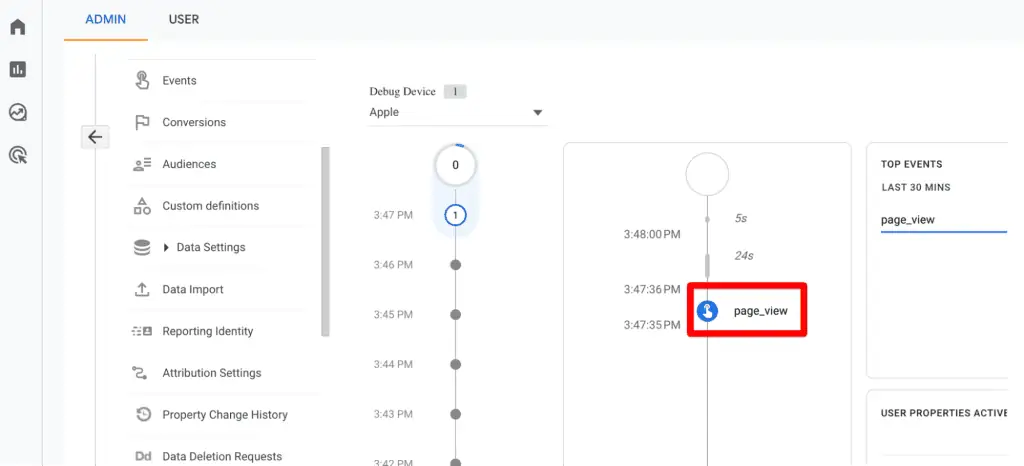
Task: Click the Audiences people icon
Action: pyautogui.click(x=142, y=164)
